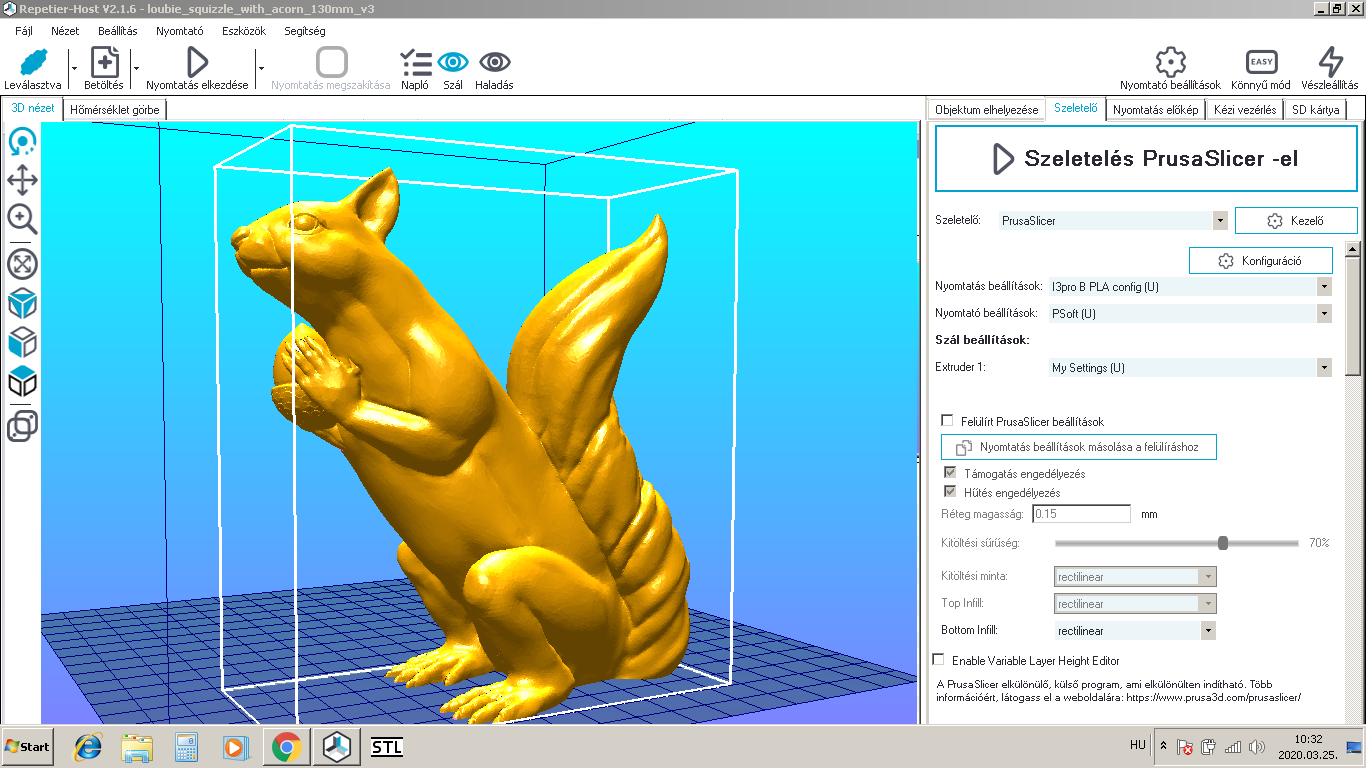
Task: Switch to Kézi vezérlés tab
Action: (1245, 109)
